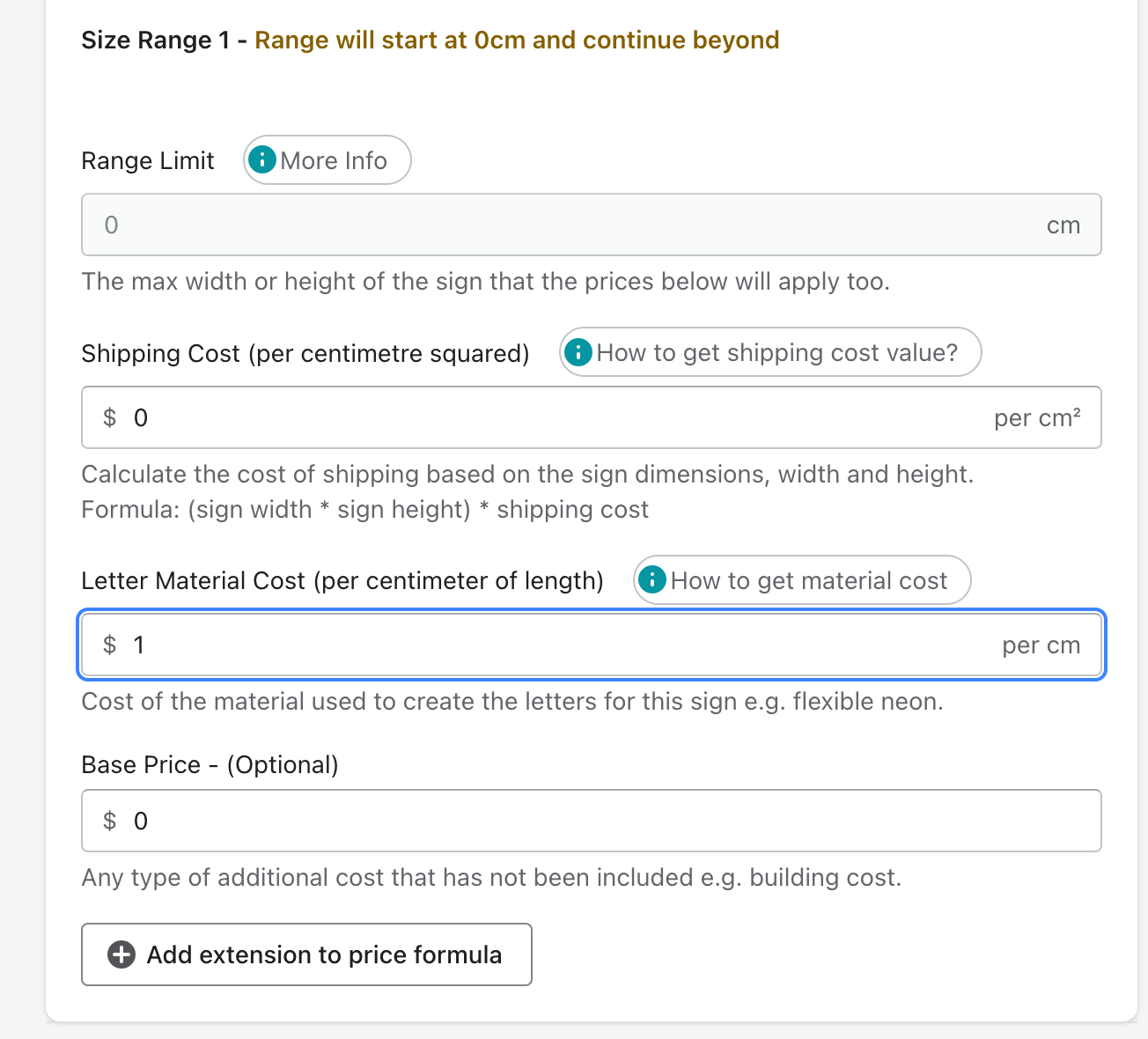The width and height of the screenshot is (1148, 1039).
Task: Click the 'per cm' suffix in material cost field
Action: (x=1041, y=645)
